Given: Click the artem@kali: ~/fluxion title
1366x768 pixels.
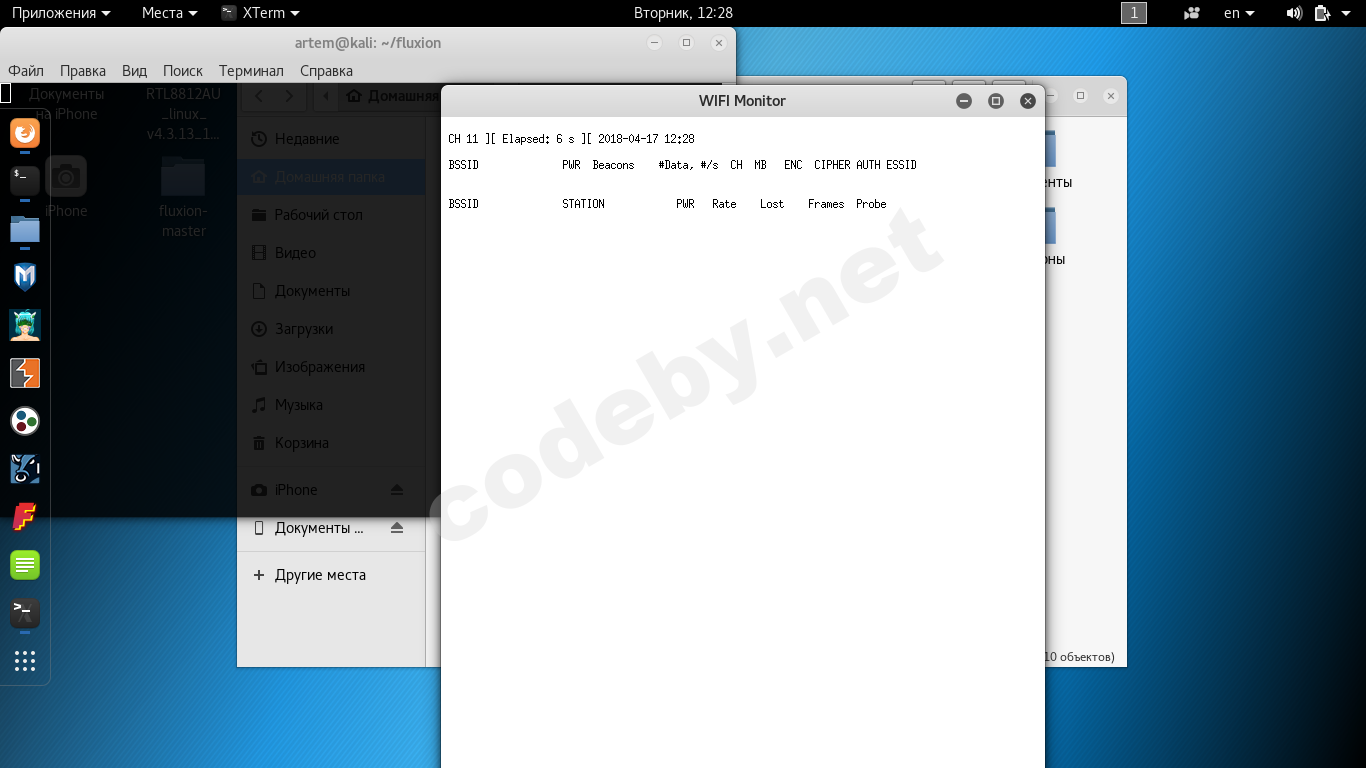Looking at the screenshot, I should point(368,43).
